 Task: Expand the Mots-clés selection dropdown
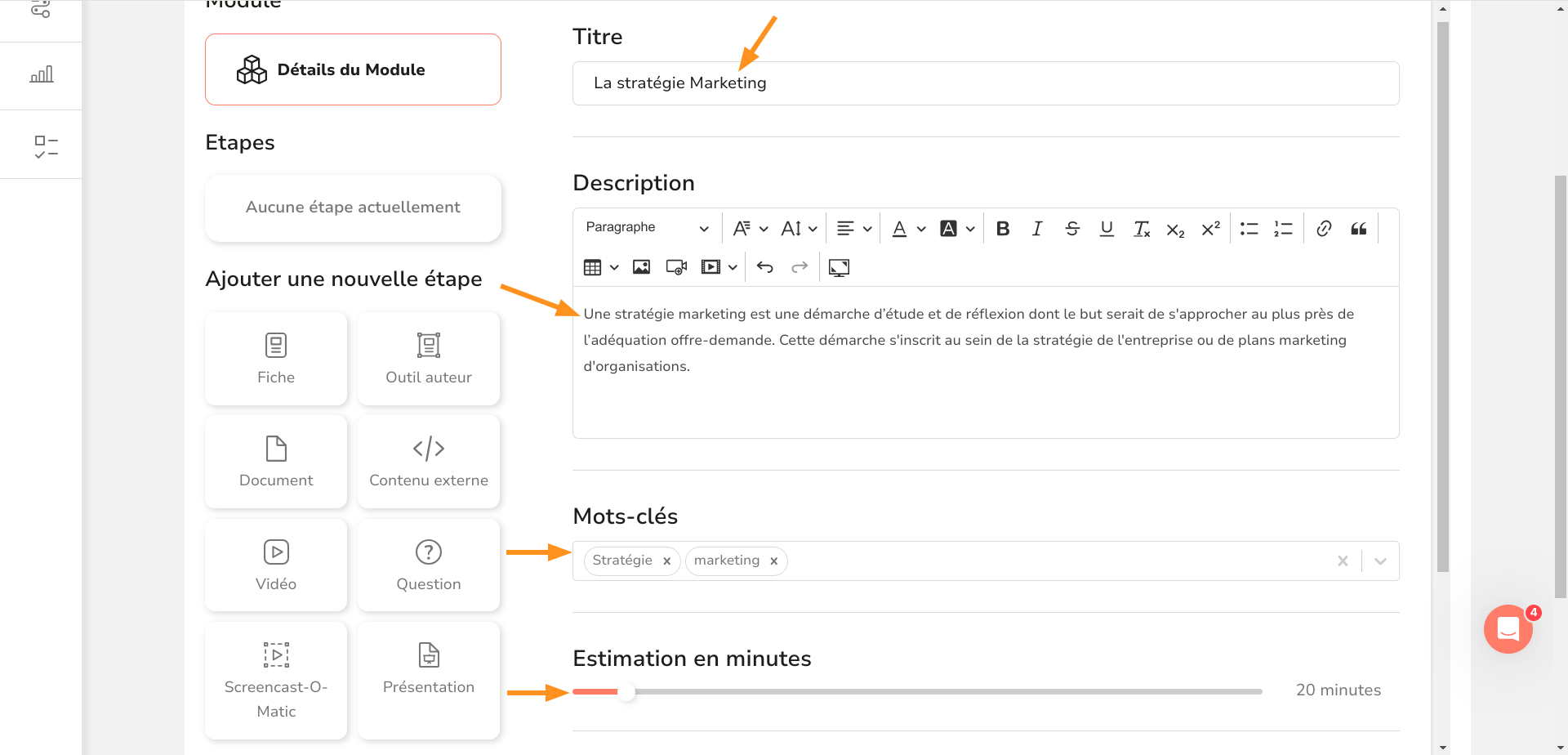[1381, 561]
